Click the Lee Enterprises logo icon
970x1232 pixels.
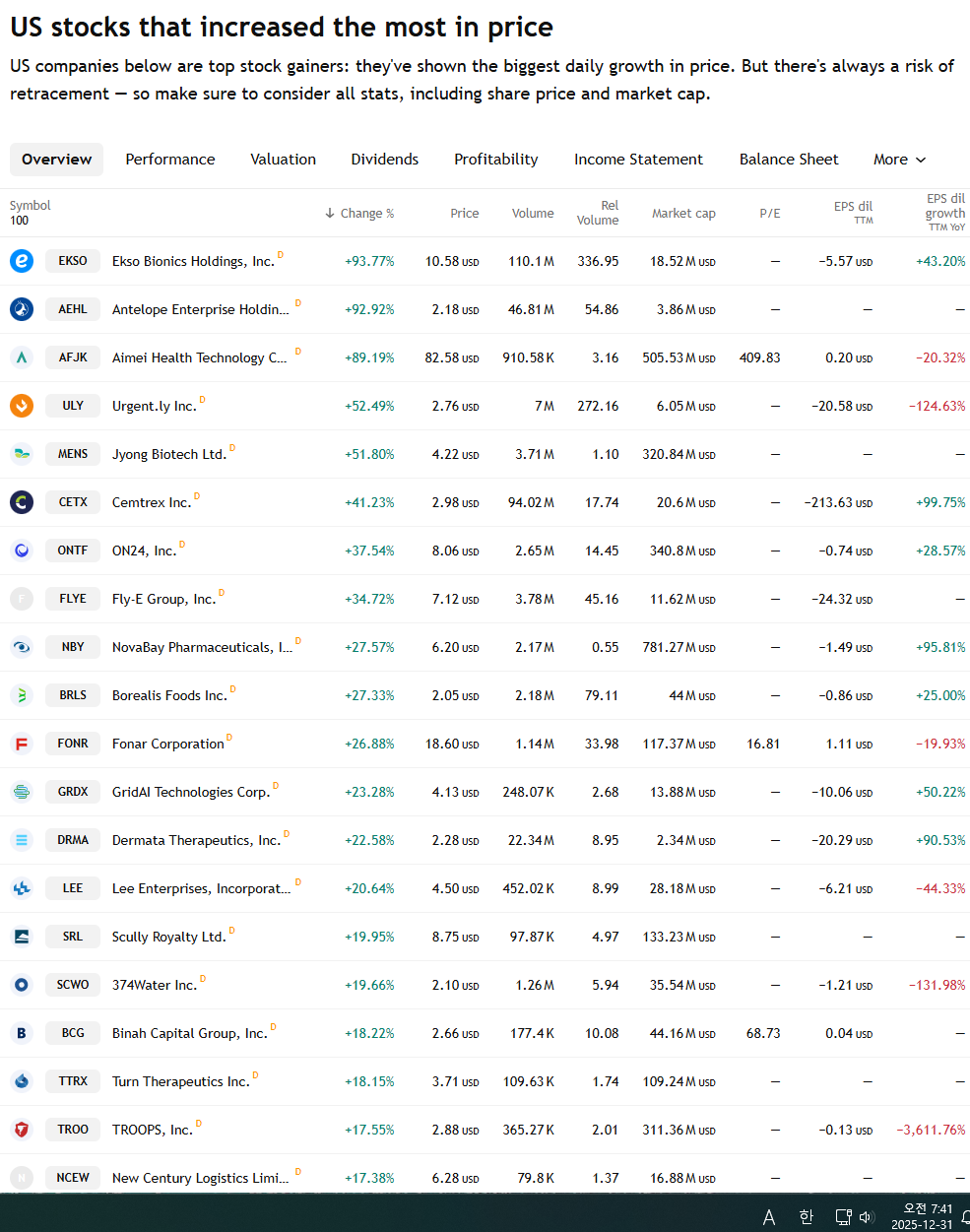click(22, 888)
